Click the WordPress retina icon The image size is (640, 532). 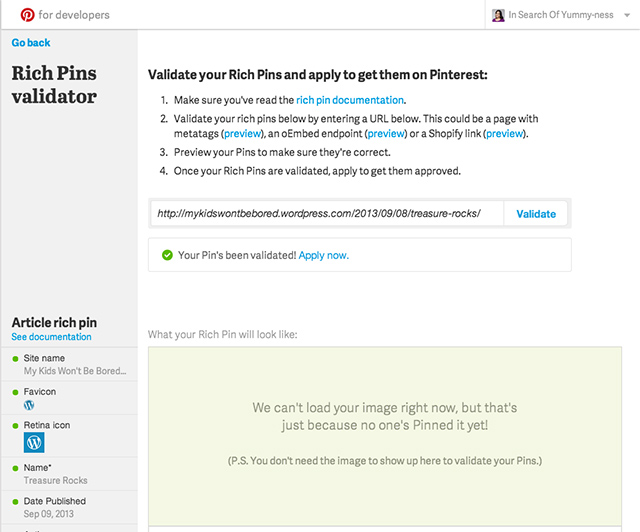pyautogui.click(x=34, y=441)
